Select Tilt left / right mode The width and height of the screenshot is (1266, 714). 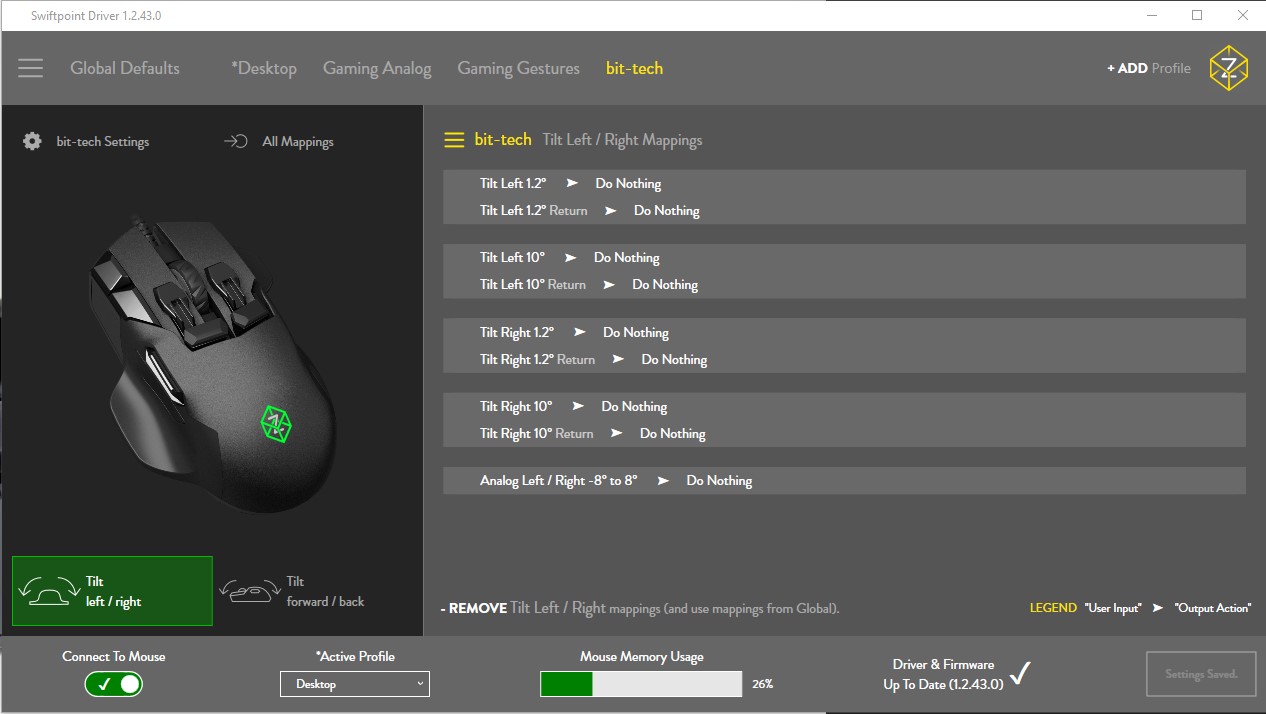click(112, 591)
